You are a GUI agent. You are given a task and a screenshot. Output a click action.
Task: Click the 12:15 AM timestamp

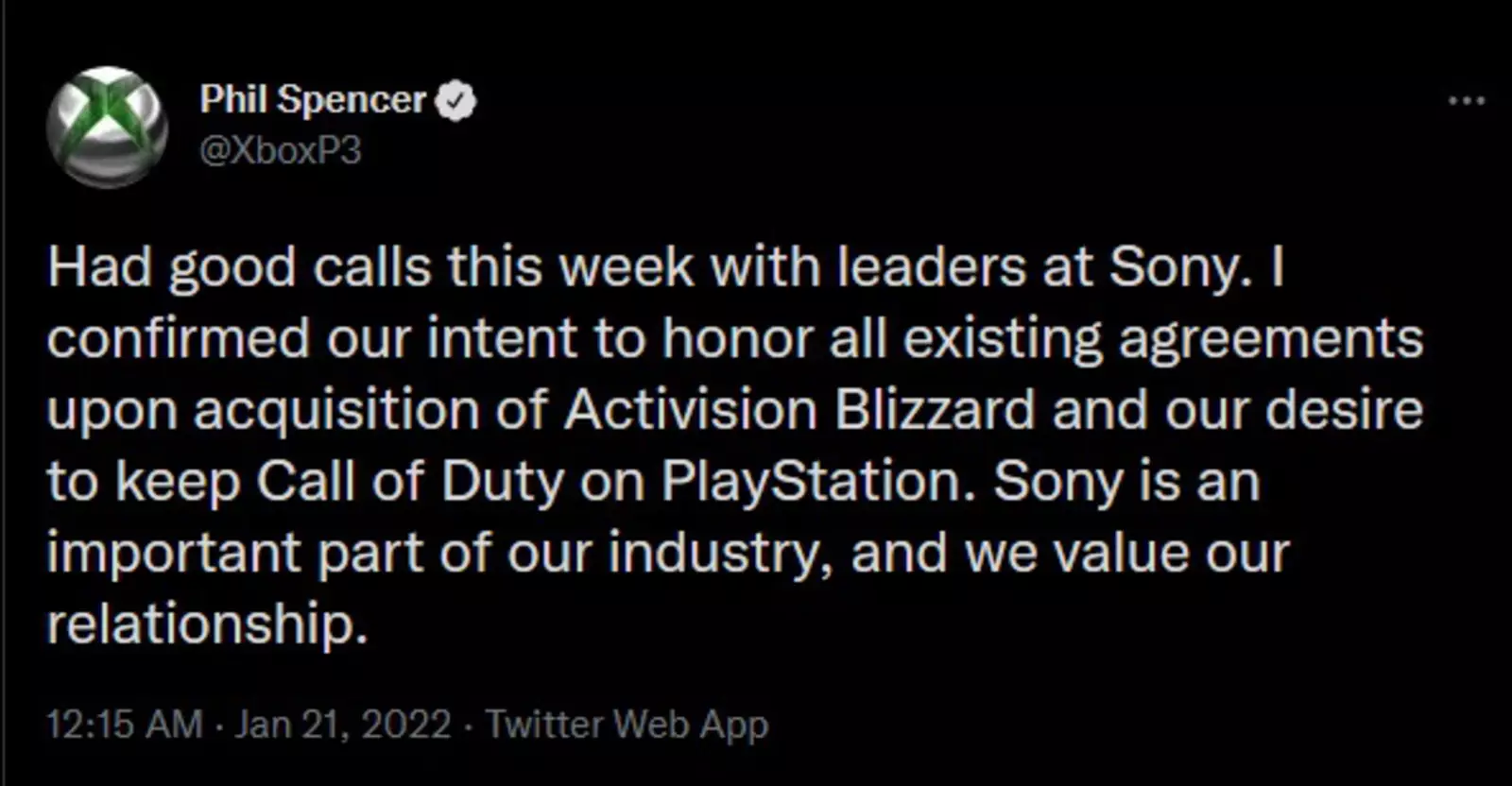(x=125, y=725)
